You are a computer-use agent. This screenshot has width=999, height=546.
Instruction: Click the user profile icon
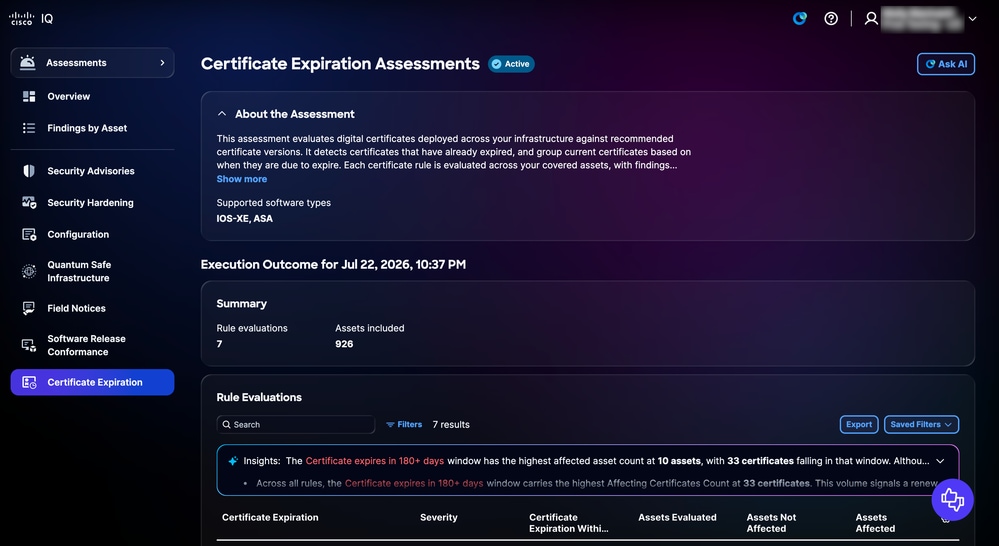871,18
